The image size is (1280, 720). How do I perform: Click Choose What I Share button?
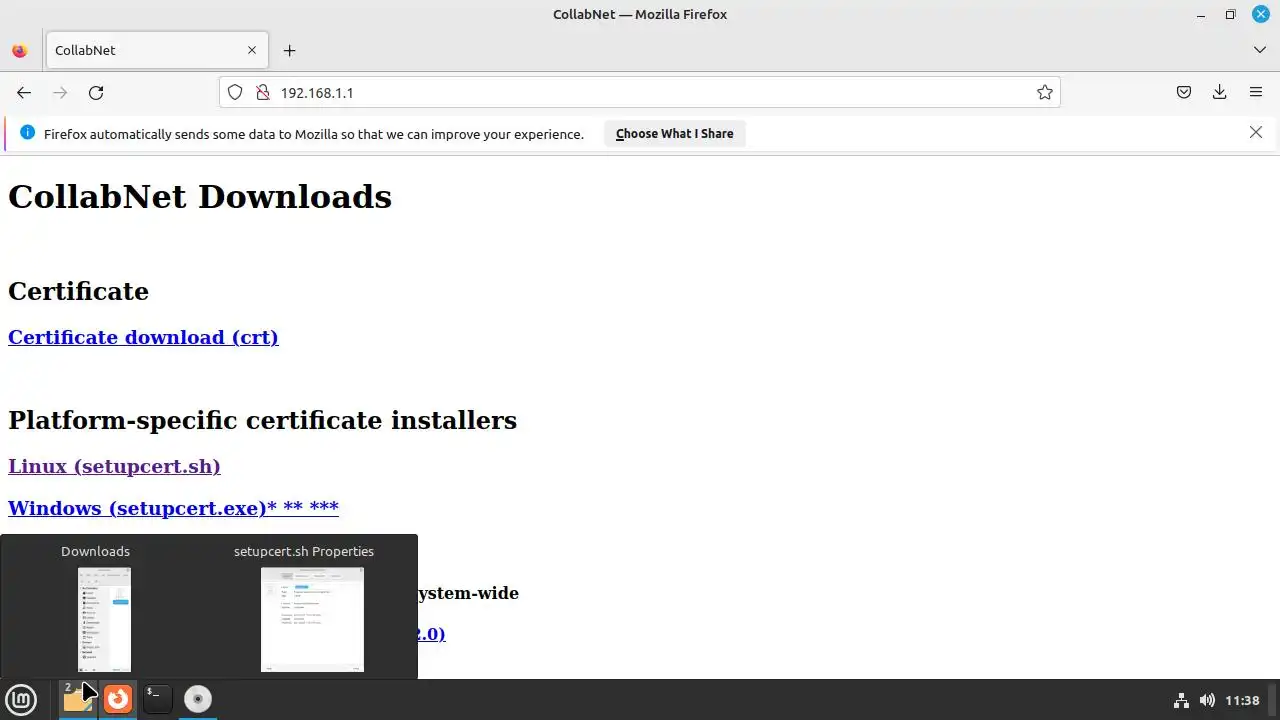(x=674, y=133)
